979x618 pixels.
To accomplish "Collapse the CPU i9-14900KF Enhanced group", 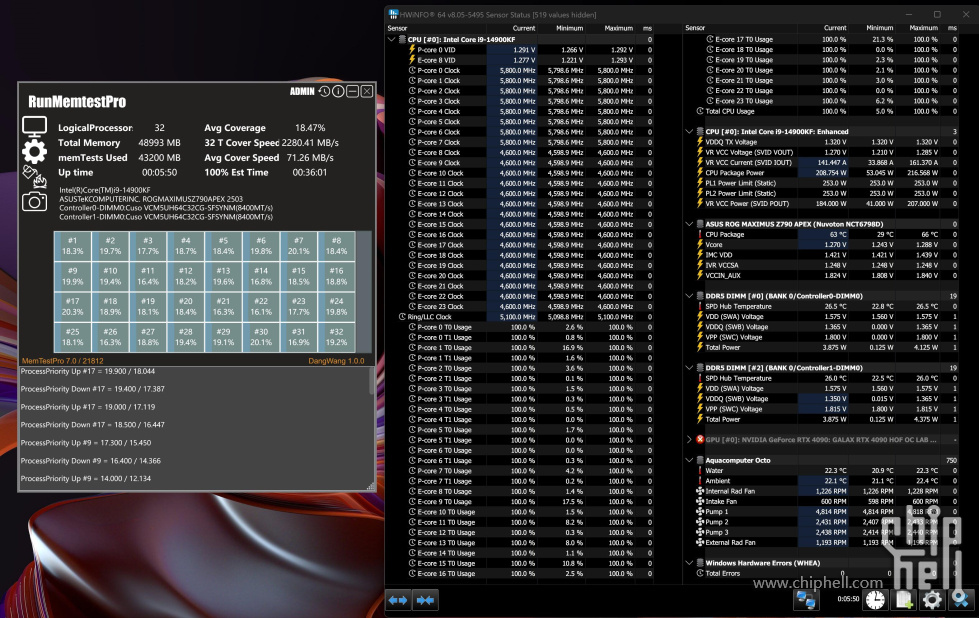I will [x=689, y=132].
